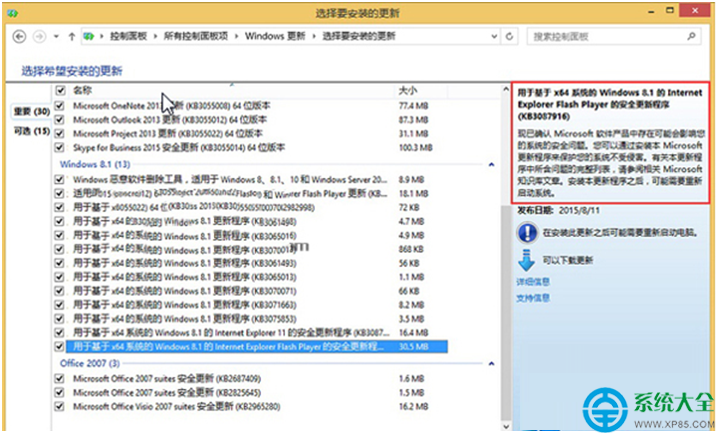Screen dimensions: 717x435
Task: Uncheck Internet Explorer 11 安全更新 checkbox
Action: [x=59, y=333]
